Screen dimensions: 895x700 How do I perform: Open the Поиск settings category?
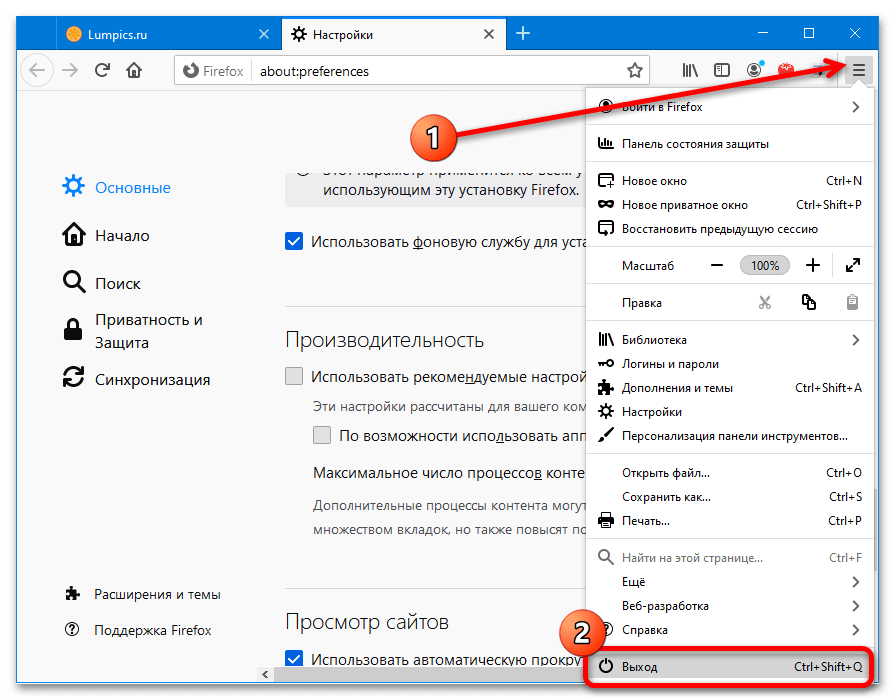[x=102, y=283]
